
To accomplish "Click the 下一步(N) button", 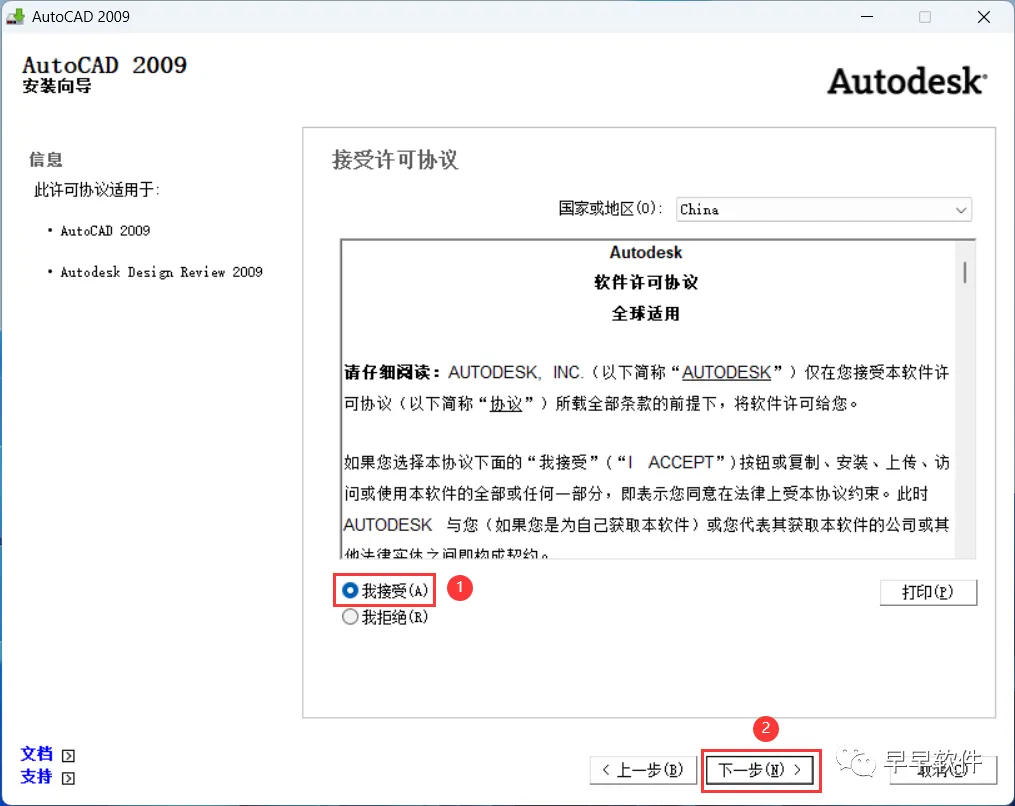I will click(x=760, y=770).
